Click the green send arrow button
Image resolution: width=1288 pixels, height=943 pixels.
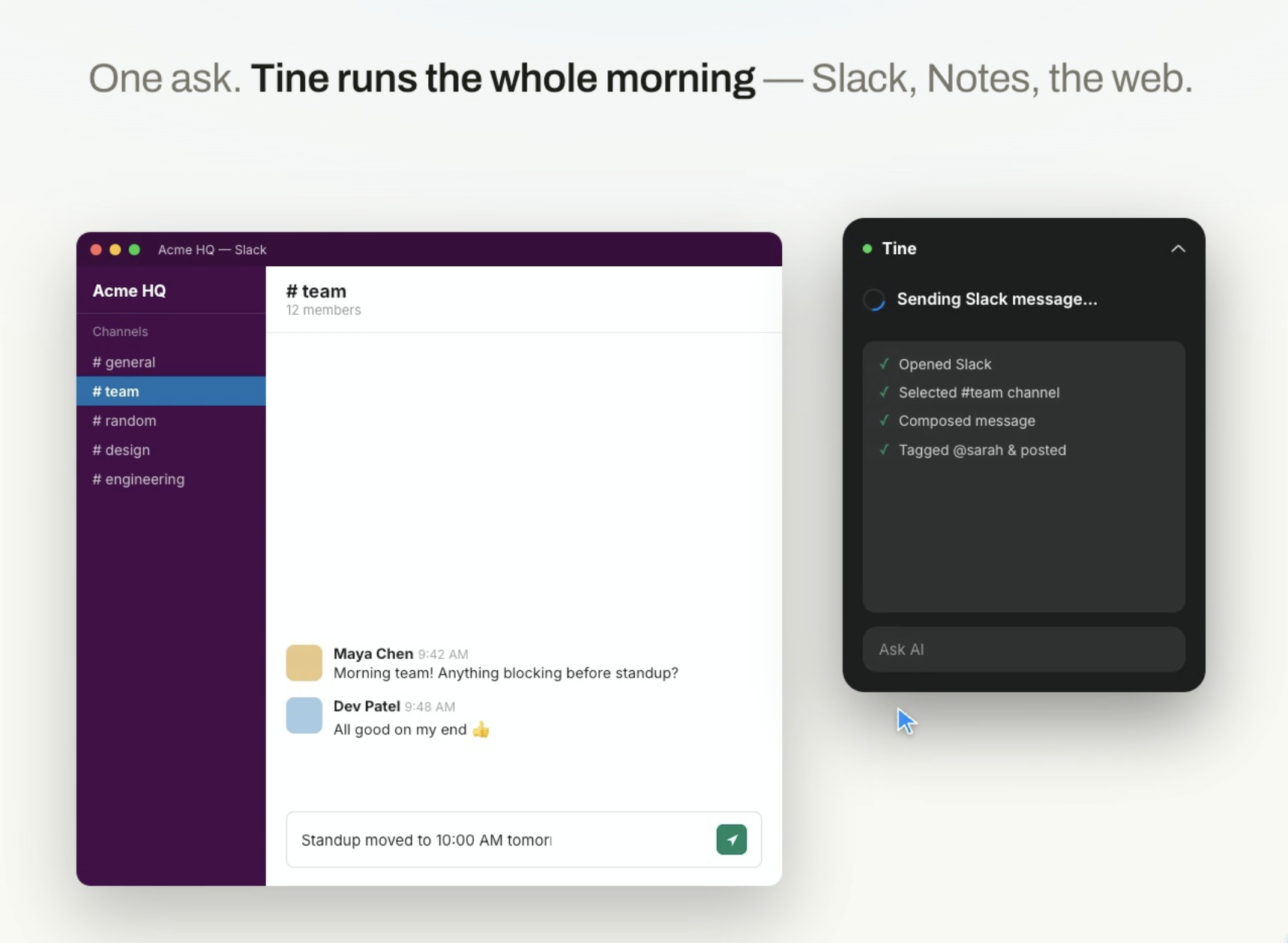click(x=731, y=840)
